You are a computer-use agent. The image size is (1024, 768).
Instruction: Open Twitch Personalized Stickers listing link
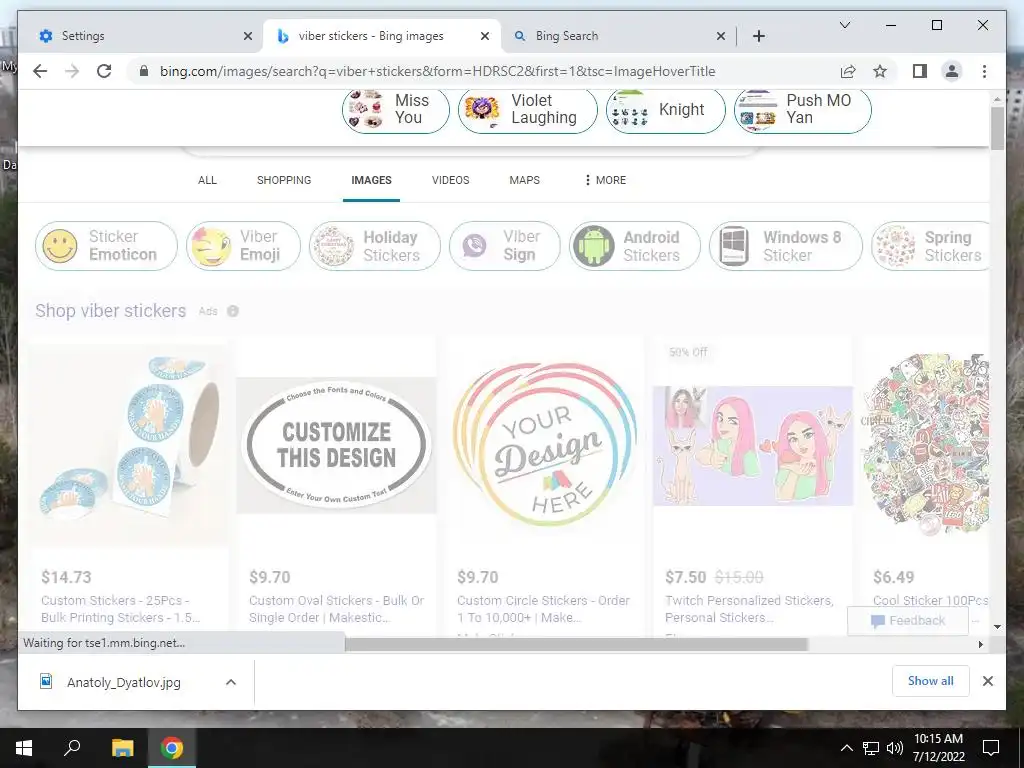point(750,609)
